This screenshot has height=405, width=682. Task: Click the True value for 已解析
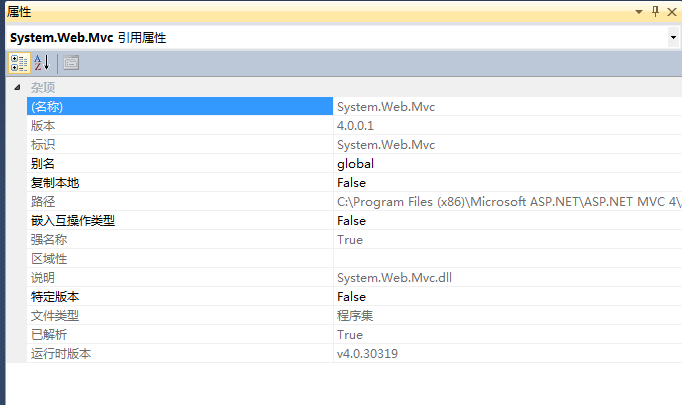pos(350,335)
